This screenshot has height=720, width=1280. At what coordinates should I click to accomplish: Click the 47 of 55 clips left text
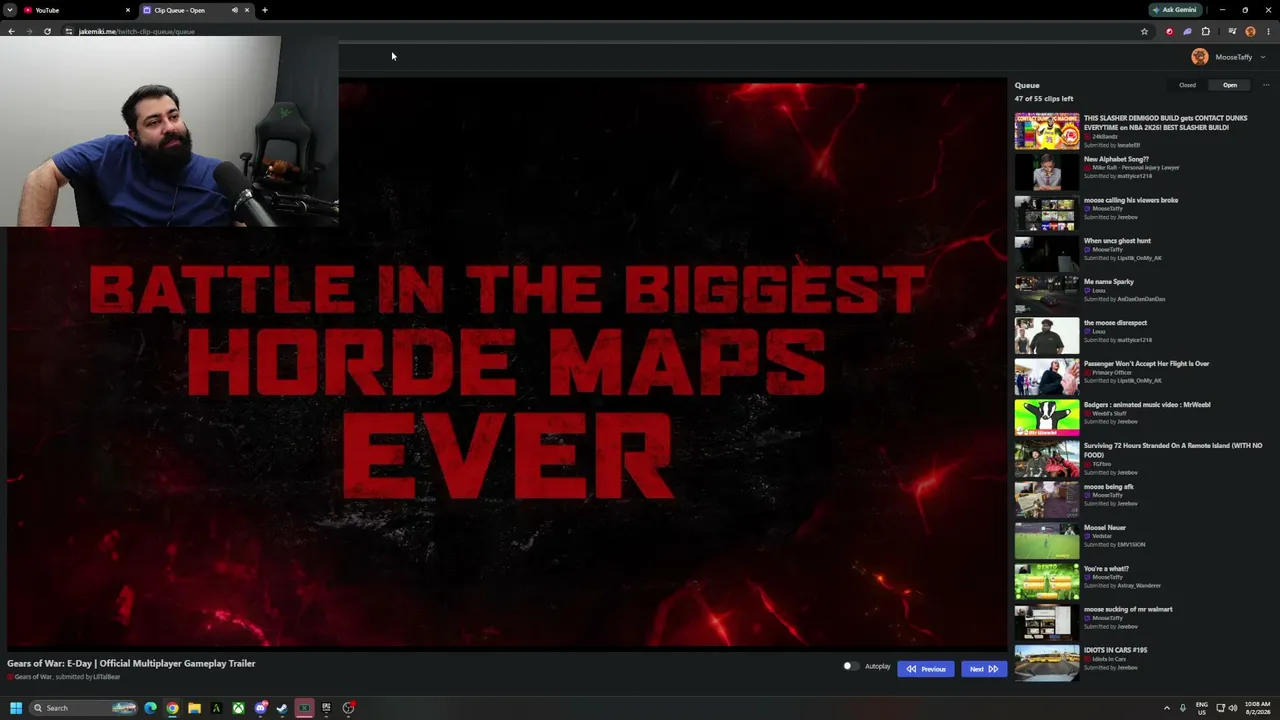pos(1044,99)
